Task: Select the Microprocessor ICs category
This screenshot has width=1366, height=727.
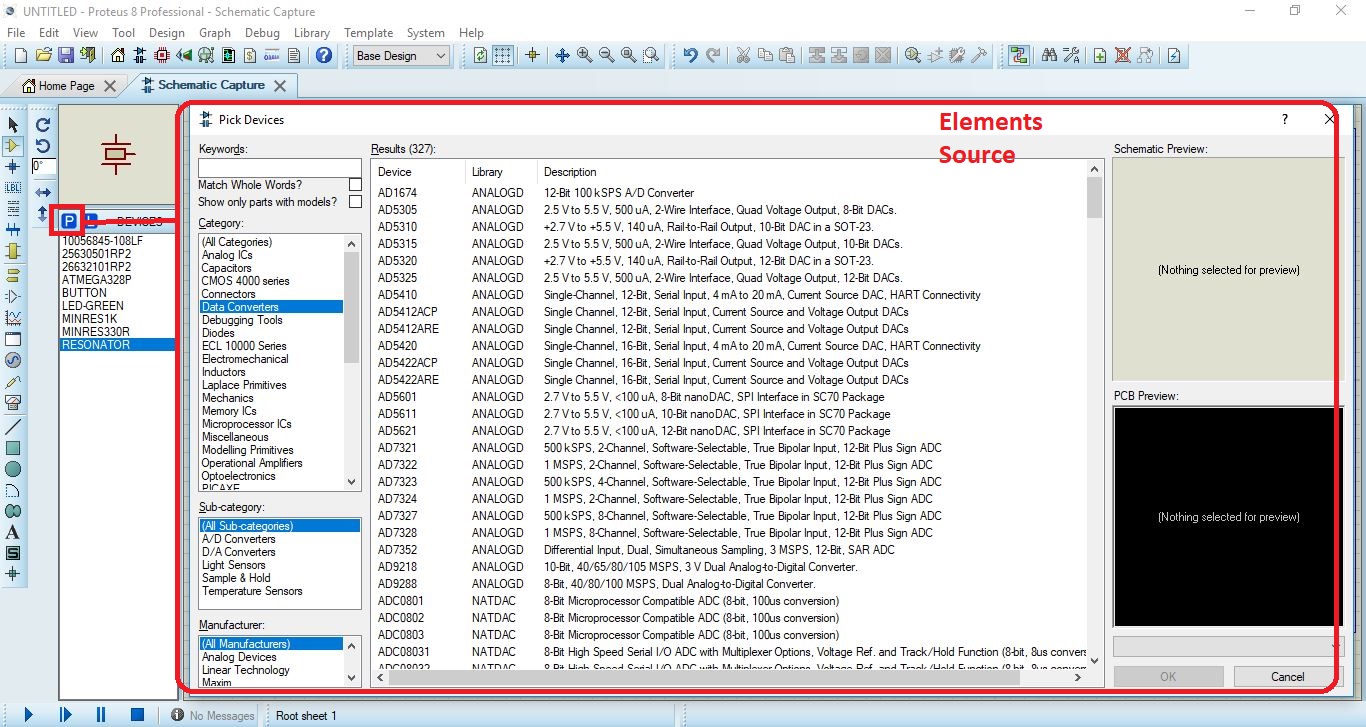Action: [x=247, y=424]
